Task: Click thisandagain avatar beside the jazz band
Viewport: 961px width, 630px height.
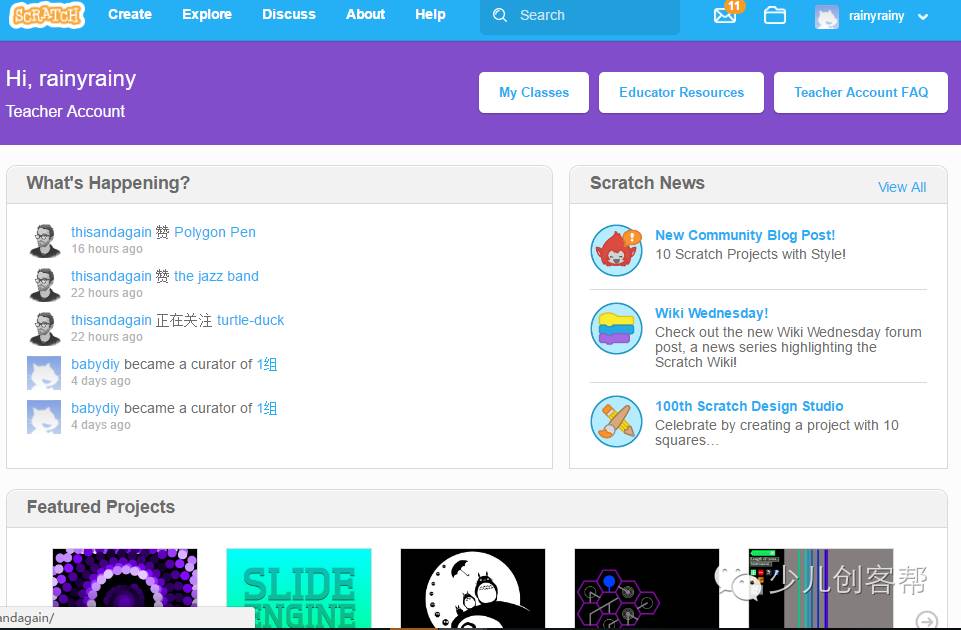Action: point(44,285)
